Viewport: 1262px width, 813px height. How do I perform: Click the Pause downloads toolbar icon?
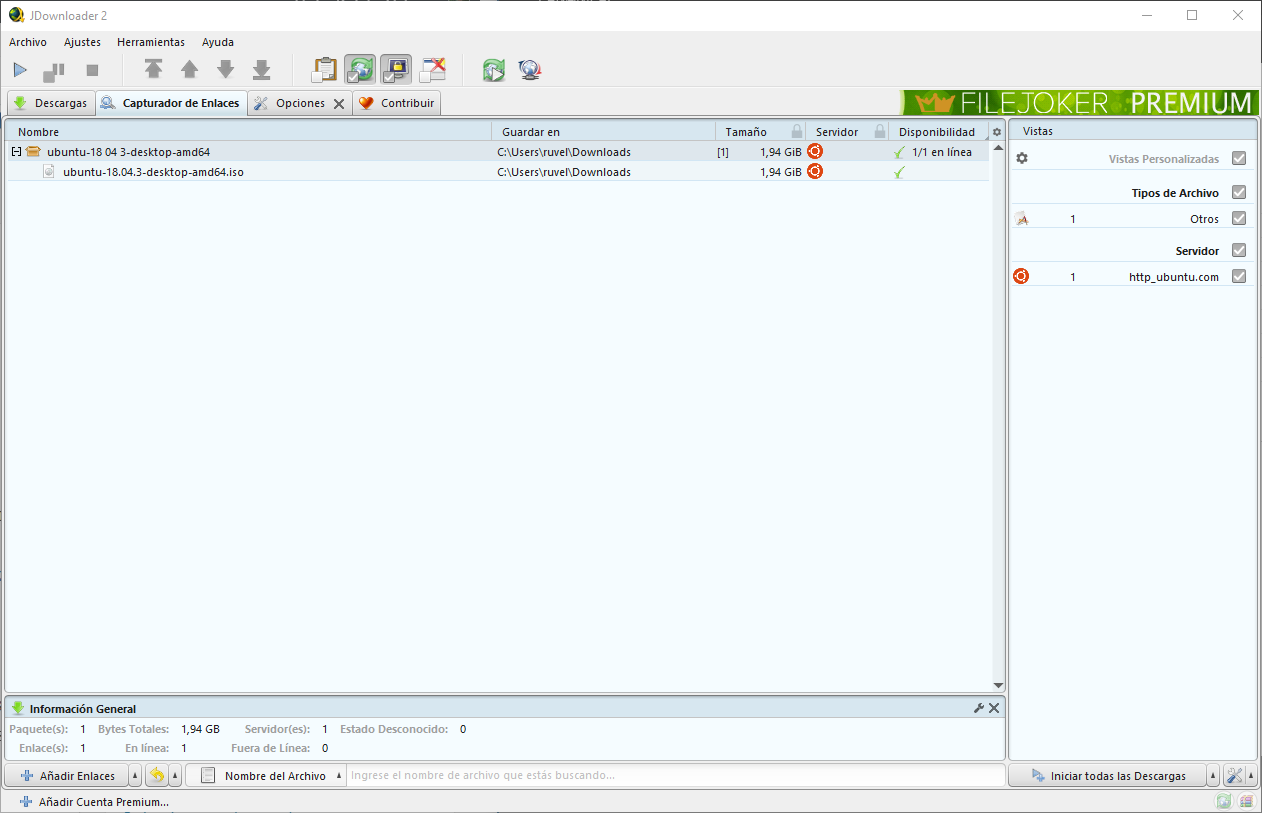click(x=54, y=71)
